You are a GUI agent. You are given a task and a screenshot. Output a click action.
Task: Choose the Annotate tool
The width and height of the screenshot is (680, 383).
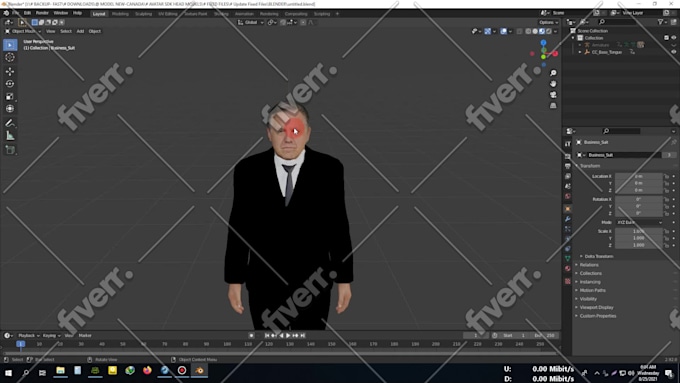pyautogui.click(x=10, y=123)
